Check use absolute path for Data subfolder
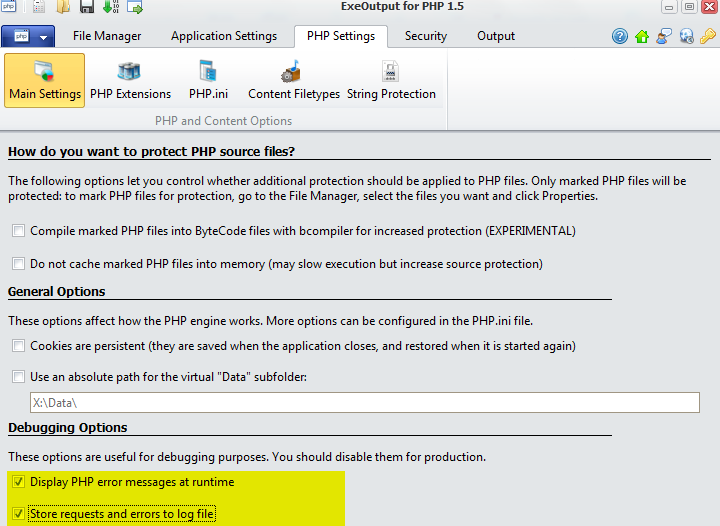Image resolution: width=720 pixels, height=526 pixels. click(x=18, y=377)
